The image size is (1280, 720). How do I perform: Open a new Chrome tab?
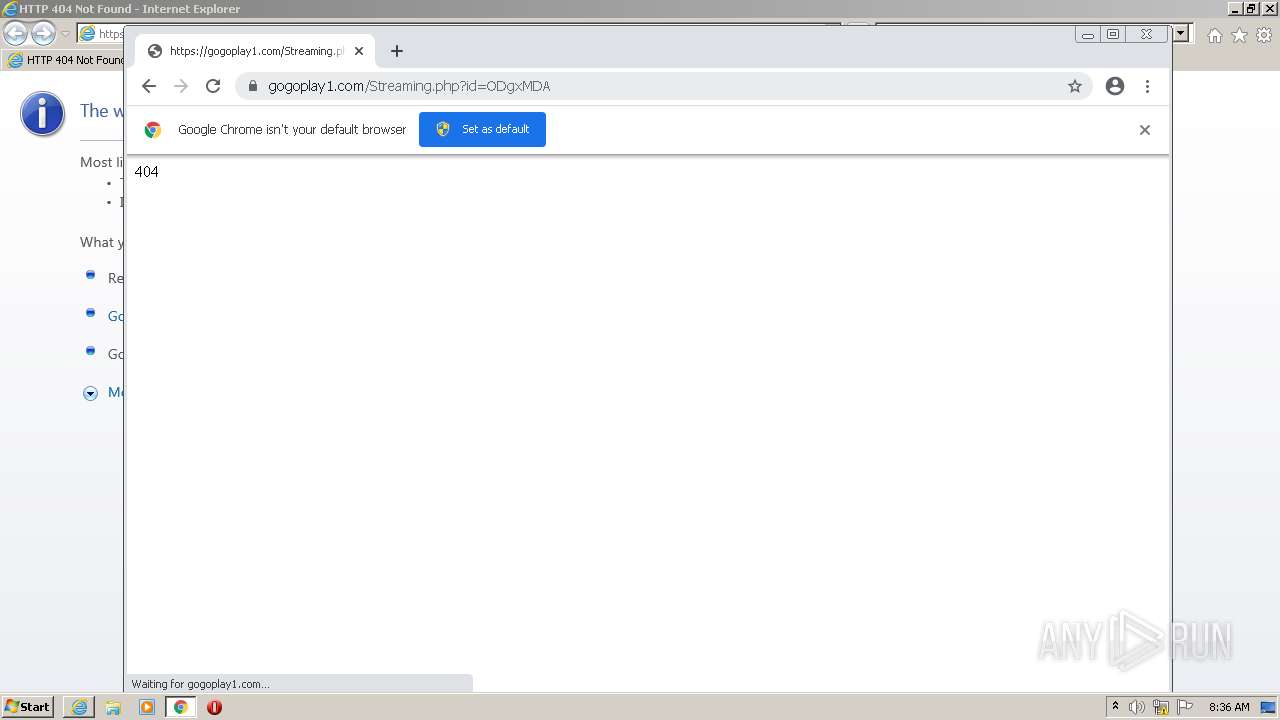pos(397,51)
